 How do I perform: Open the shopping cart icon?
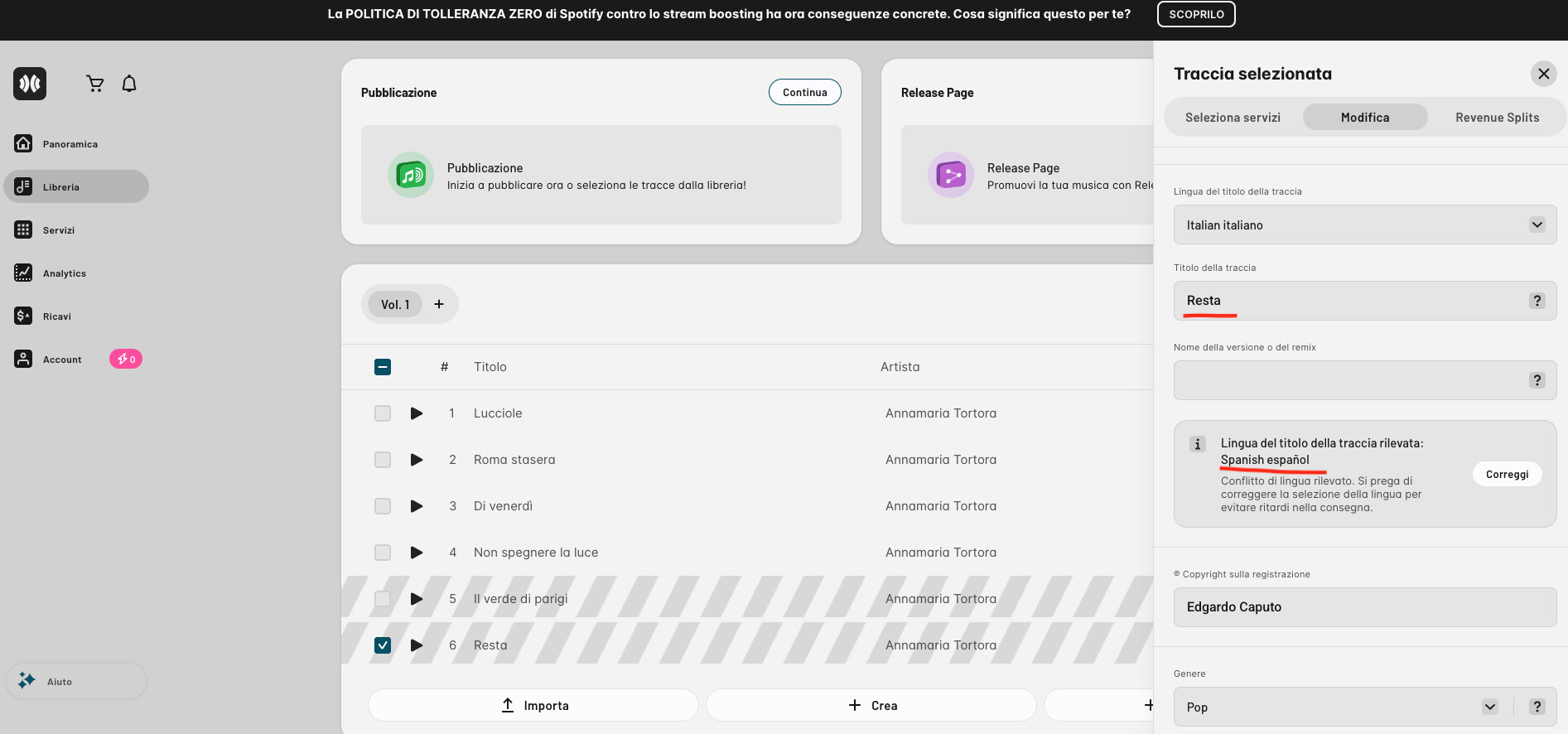(x=95, y=84)
